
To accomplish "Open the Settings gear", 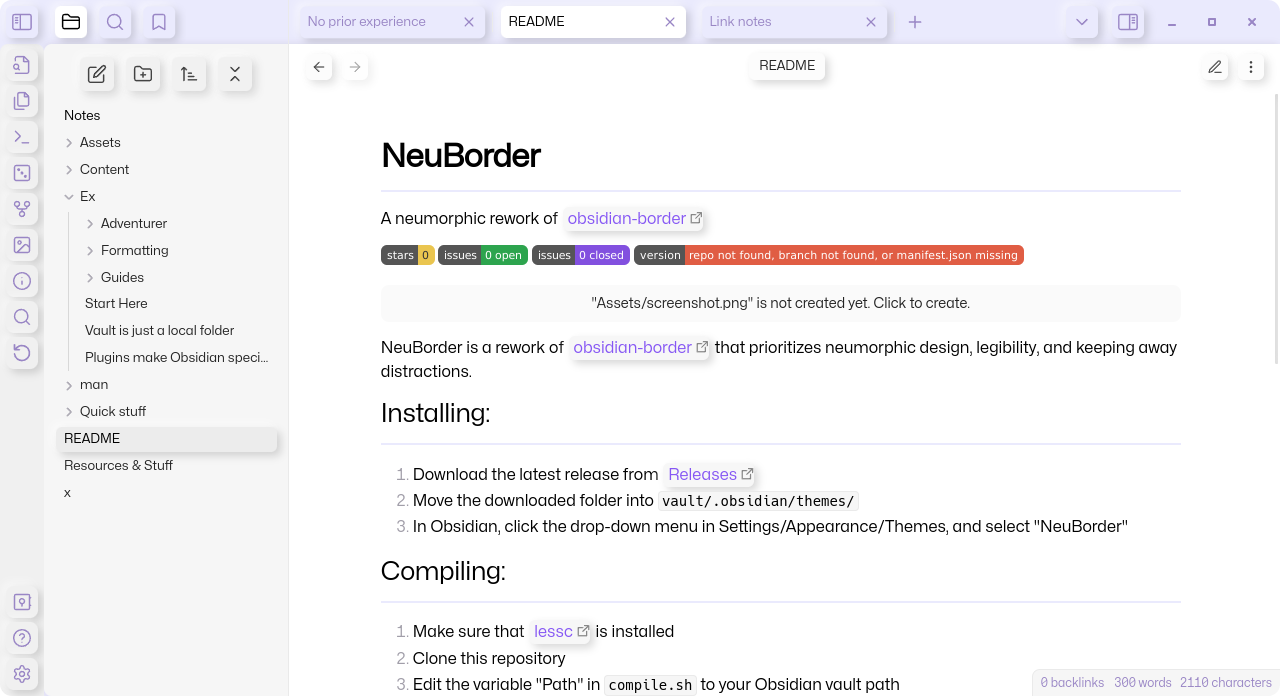I will (22, 674).
